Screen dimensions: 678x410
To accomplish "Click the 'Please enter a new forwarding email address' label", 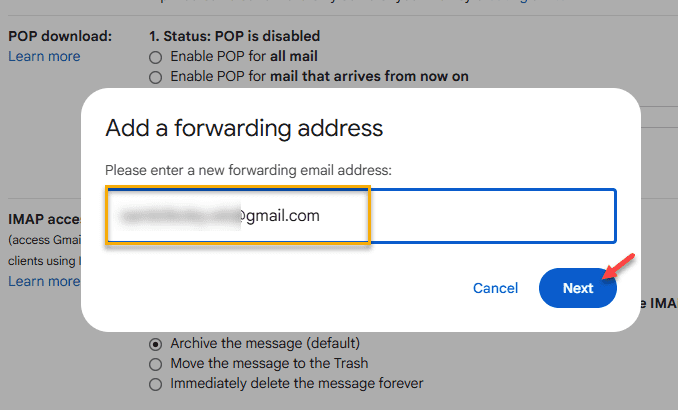I will 248,170.
